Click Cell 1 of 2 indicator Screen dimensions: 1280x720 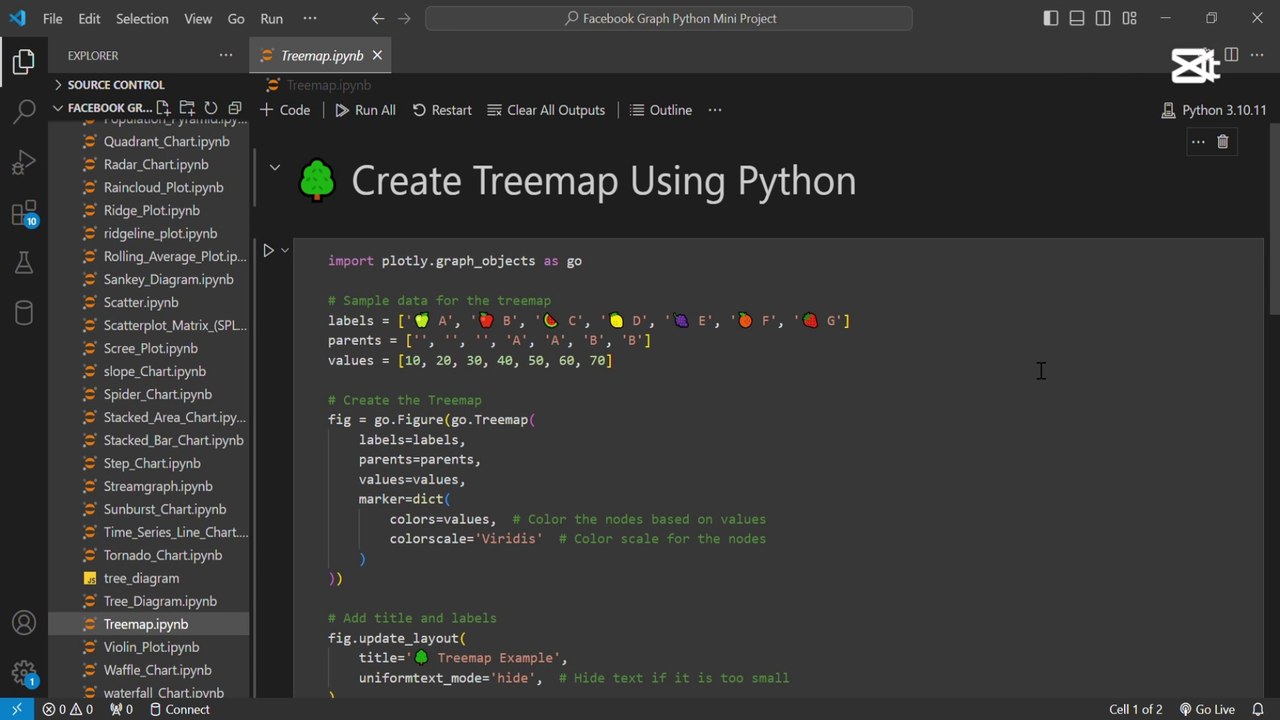(x=1136, y=709)
